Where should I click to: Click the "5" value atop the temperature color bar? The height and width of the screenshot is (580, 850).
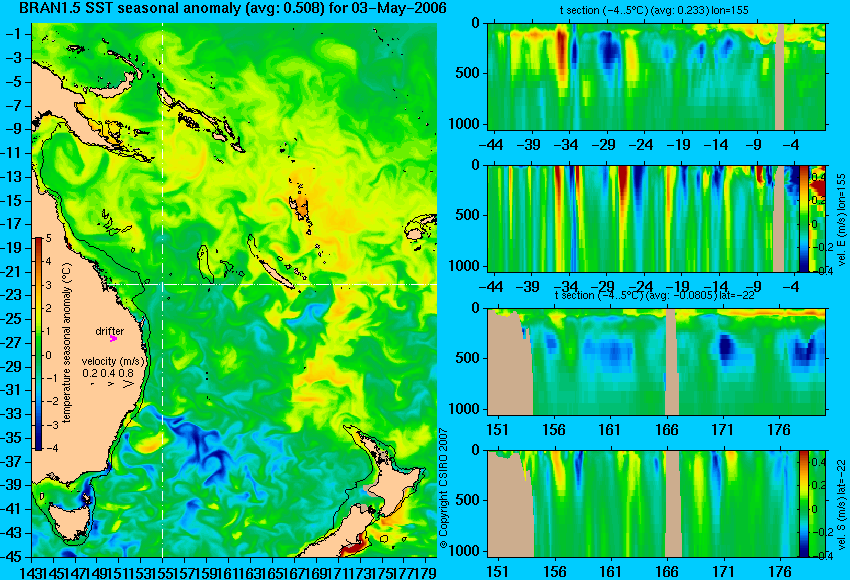tap(48, 238)
